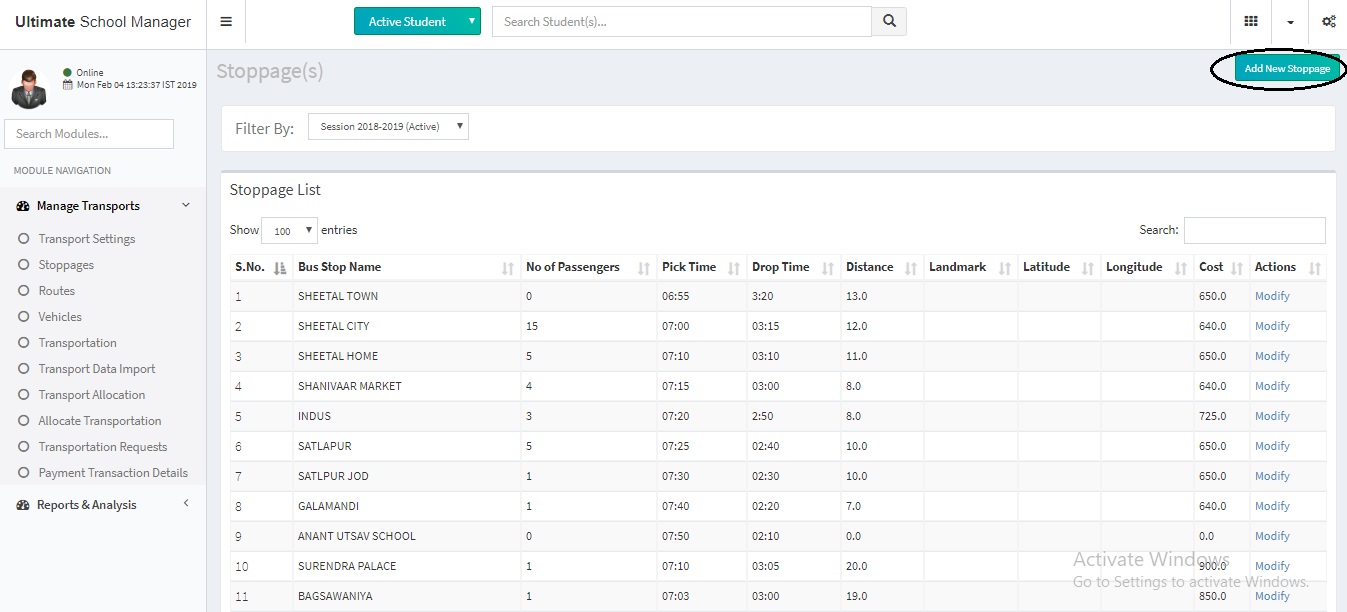This screenshot has width=1347, height=612.
Task: Sort by Actions column arrows icon
Action: pos(1315,268)
